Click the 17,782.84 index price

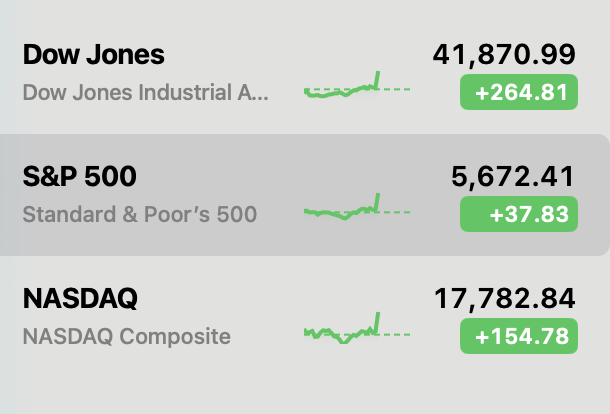click(503, 298)
